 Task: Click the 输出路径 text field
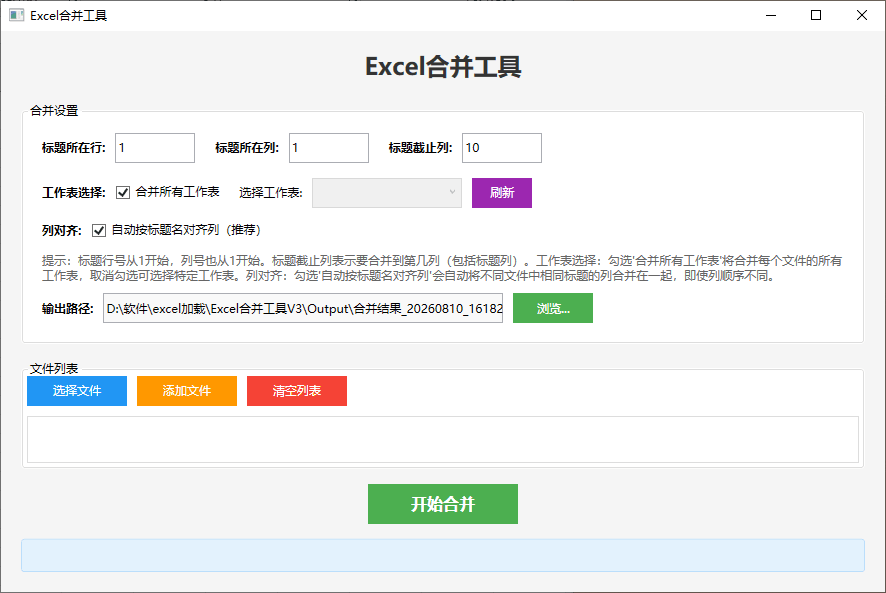[x=303, y=308]
